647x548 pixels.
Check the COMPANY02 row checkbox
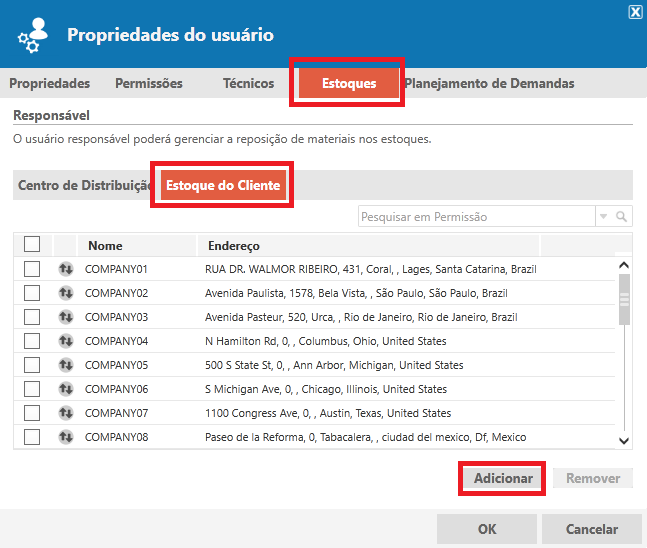(x=32, y=293)
